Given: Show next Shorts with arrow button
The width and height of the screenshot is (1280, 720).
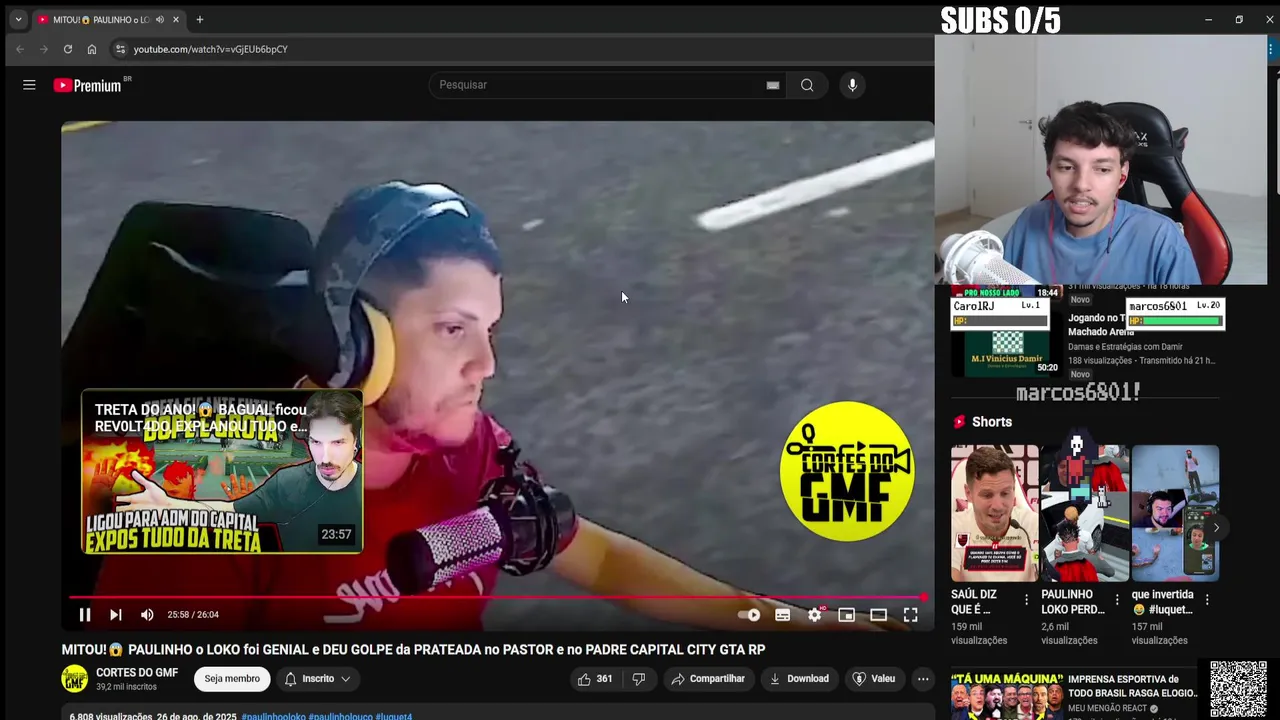Looking at the screenshot, I should pos(1215,527).
